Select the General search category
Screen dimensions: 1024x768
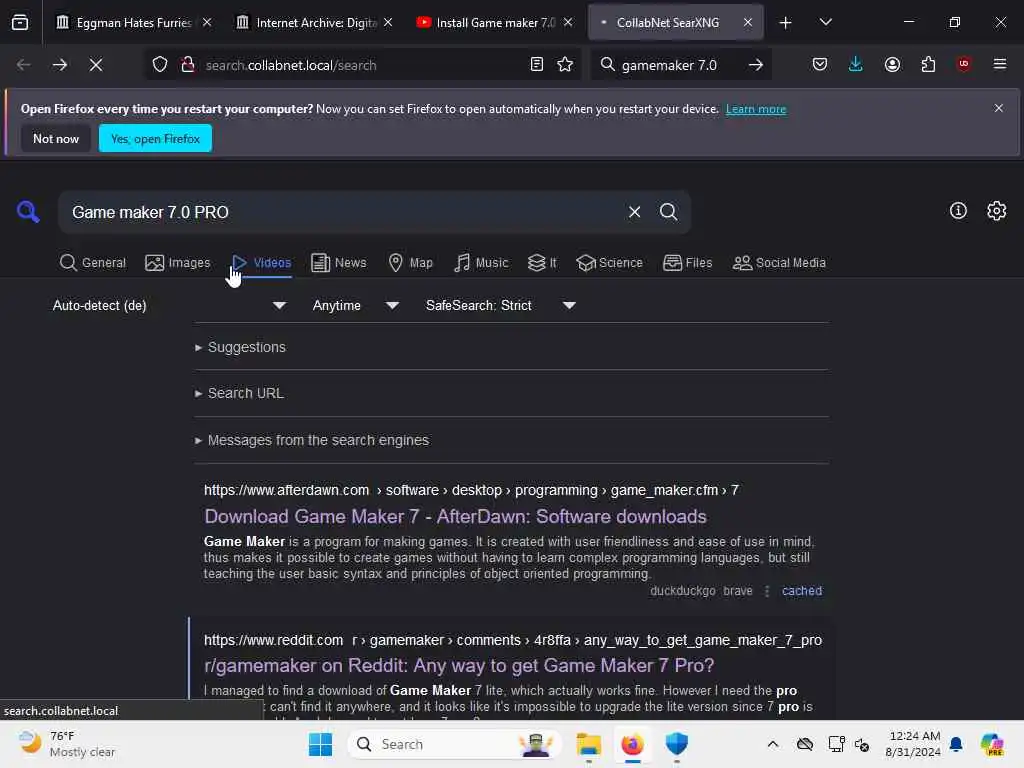pyautogui.click(x=92, y=263)
